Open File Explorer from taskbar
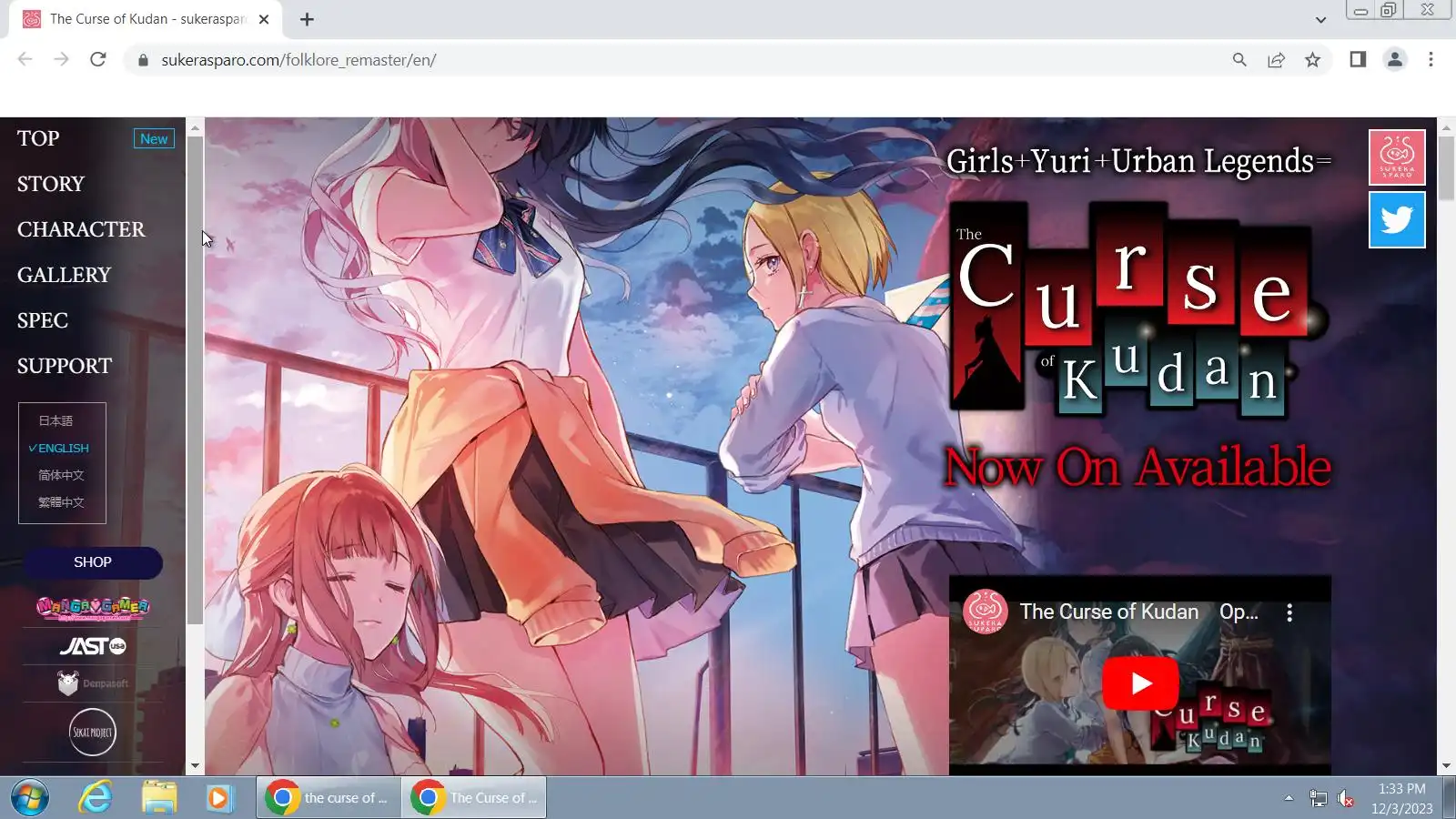The height and width of the screenshot is (819, 1456). pyautogui.click(x=159, y=798)
